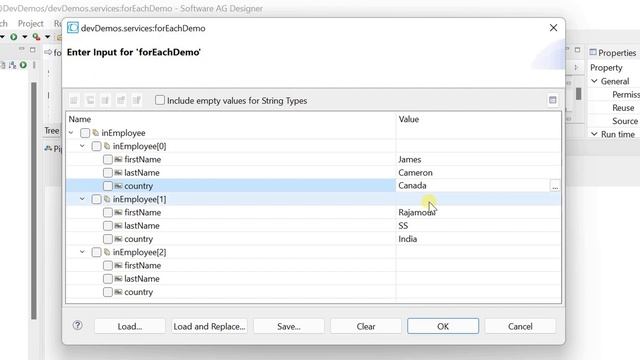The image size is (640, 360).
Task: Click the Name column header
Action: 231,119
